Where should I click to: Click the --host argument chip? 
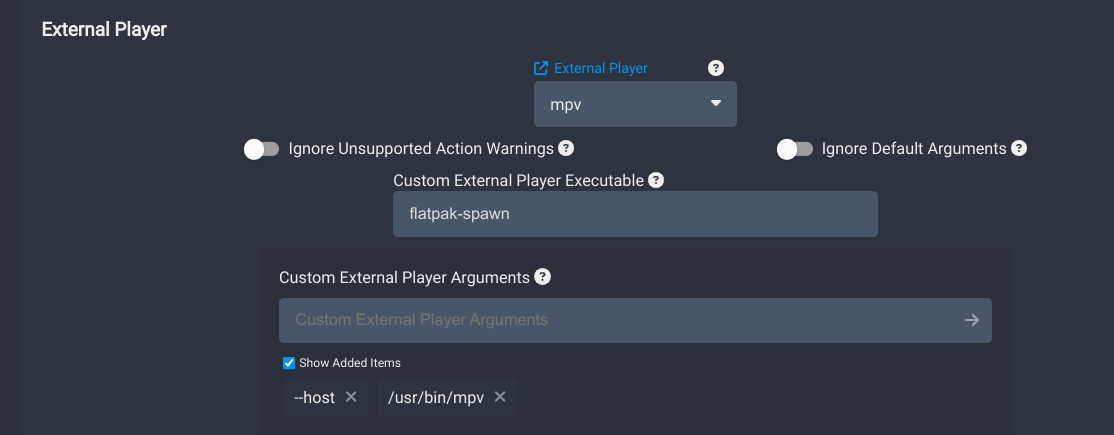[x=315, y=397]
